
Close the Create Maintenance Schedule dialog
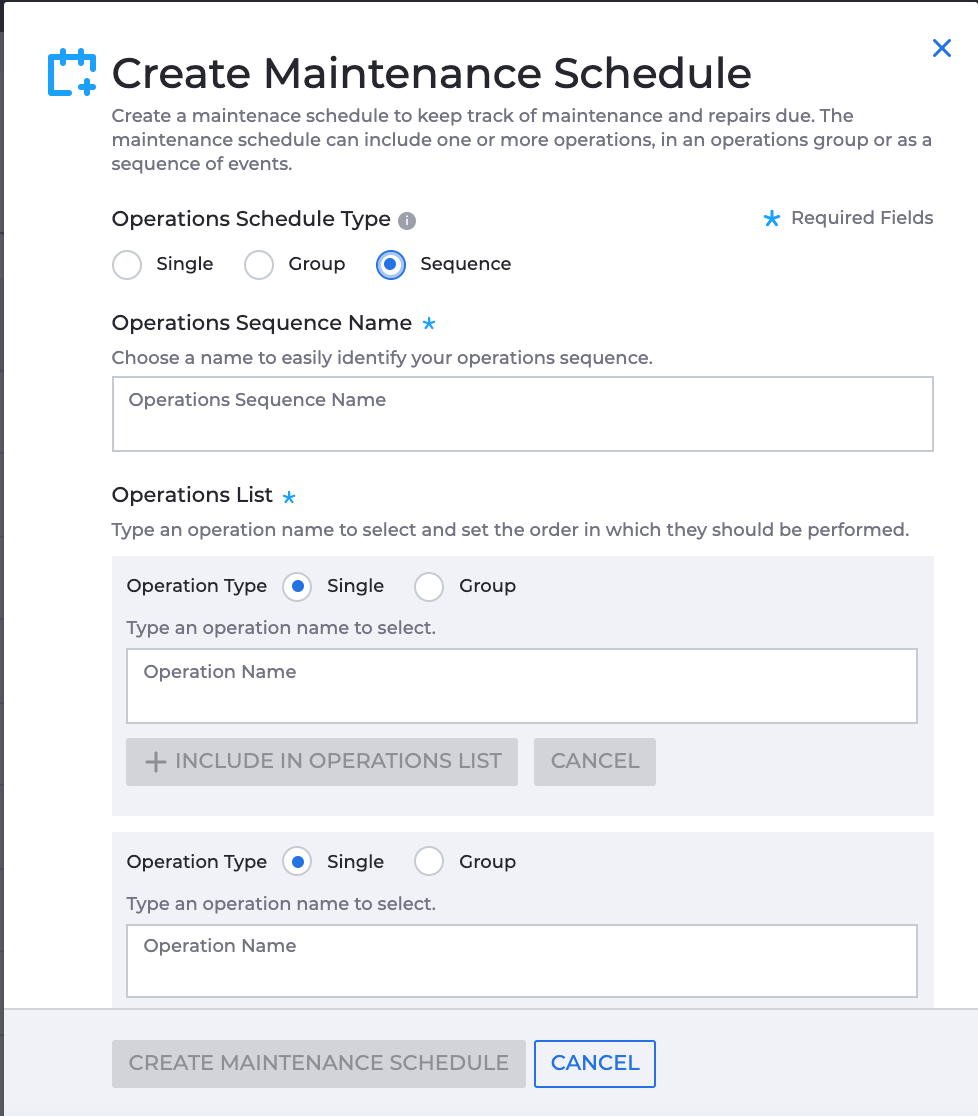[942, 48]
